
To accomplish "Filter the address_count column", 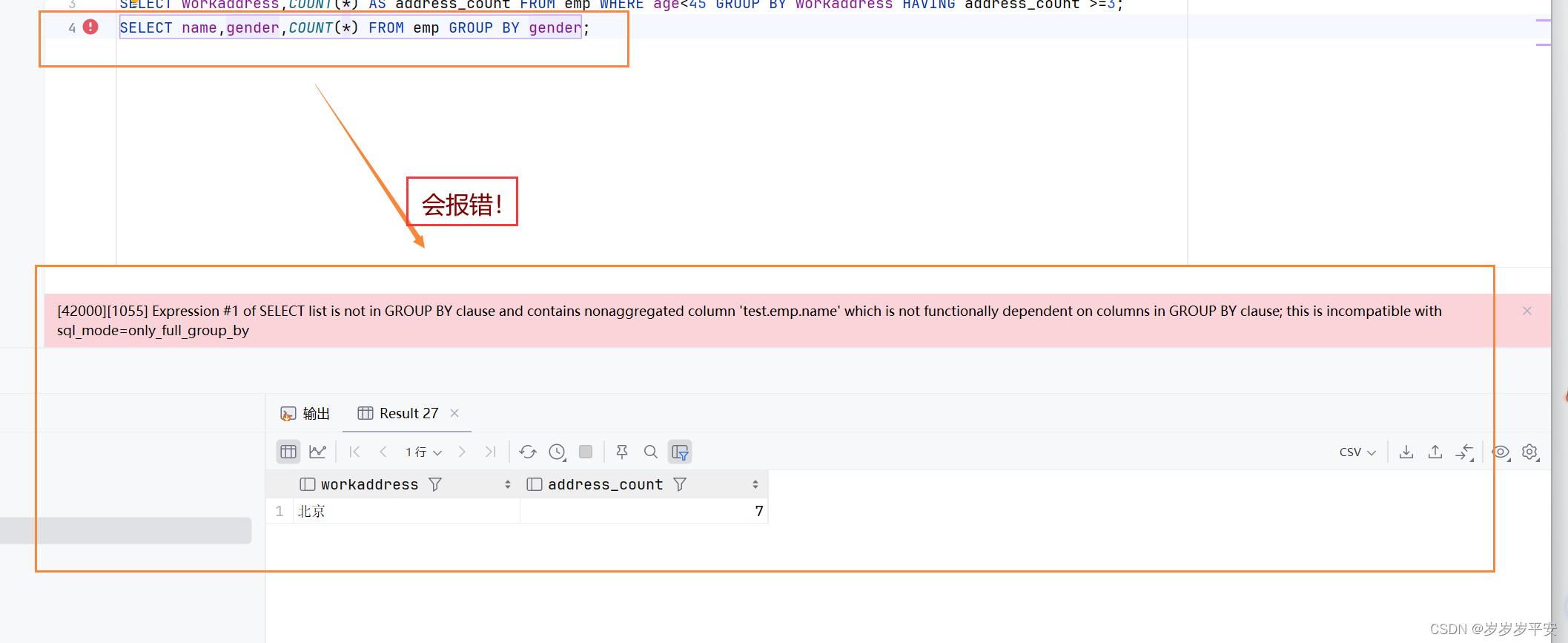I will click(x=680, y=484).
